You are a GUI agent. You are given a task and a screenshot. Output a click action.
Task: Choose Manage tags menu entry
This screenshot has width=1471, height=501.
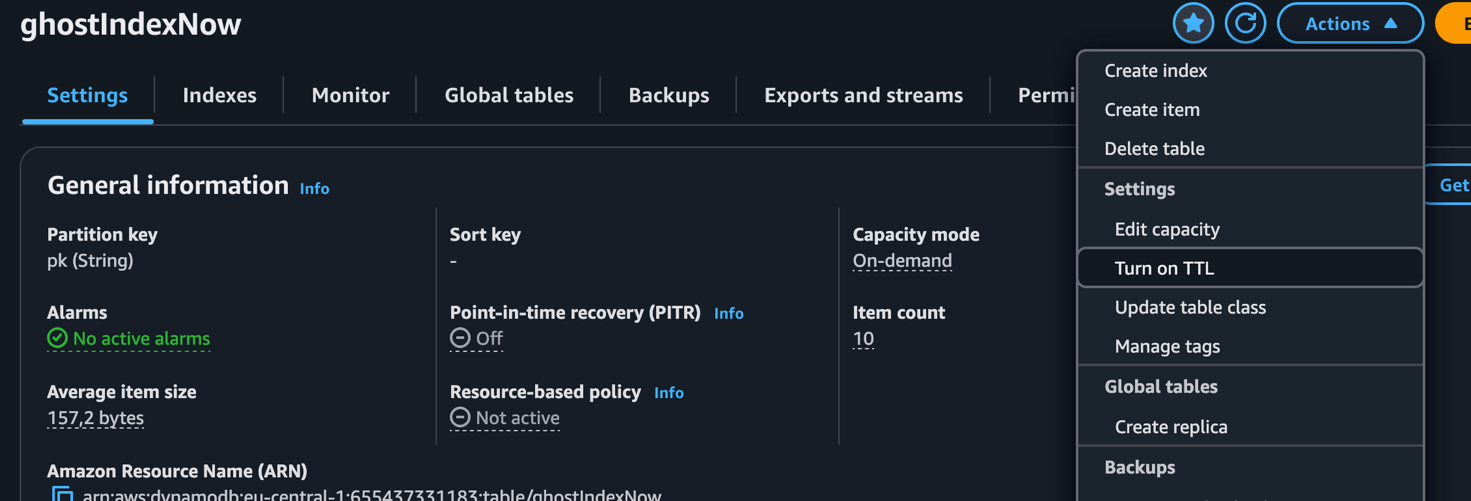pos(1250,346)
